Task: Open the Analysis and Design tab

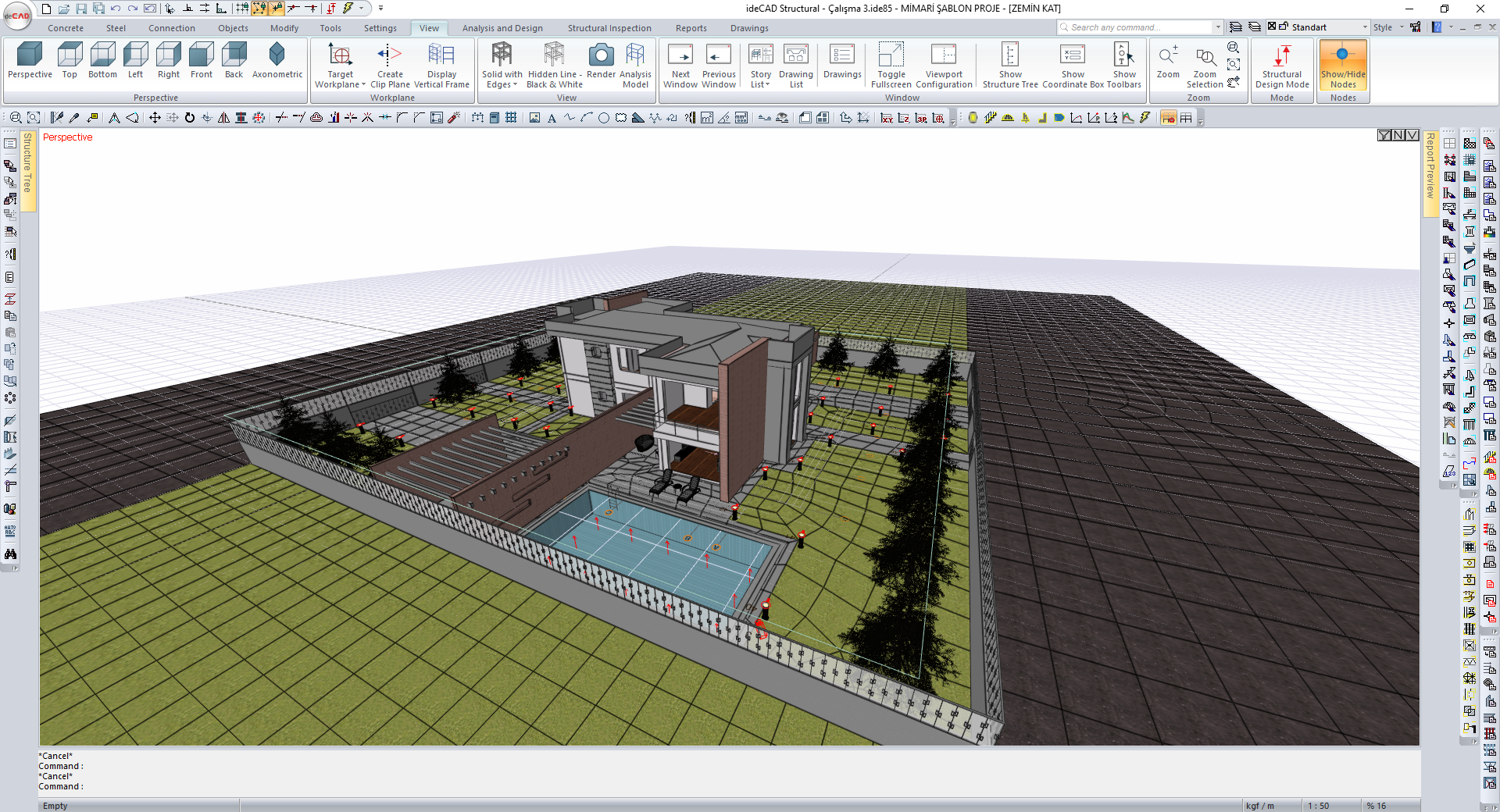Action: 502,28
